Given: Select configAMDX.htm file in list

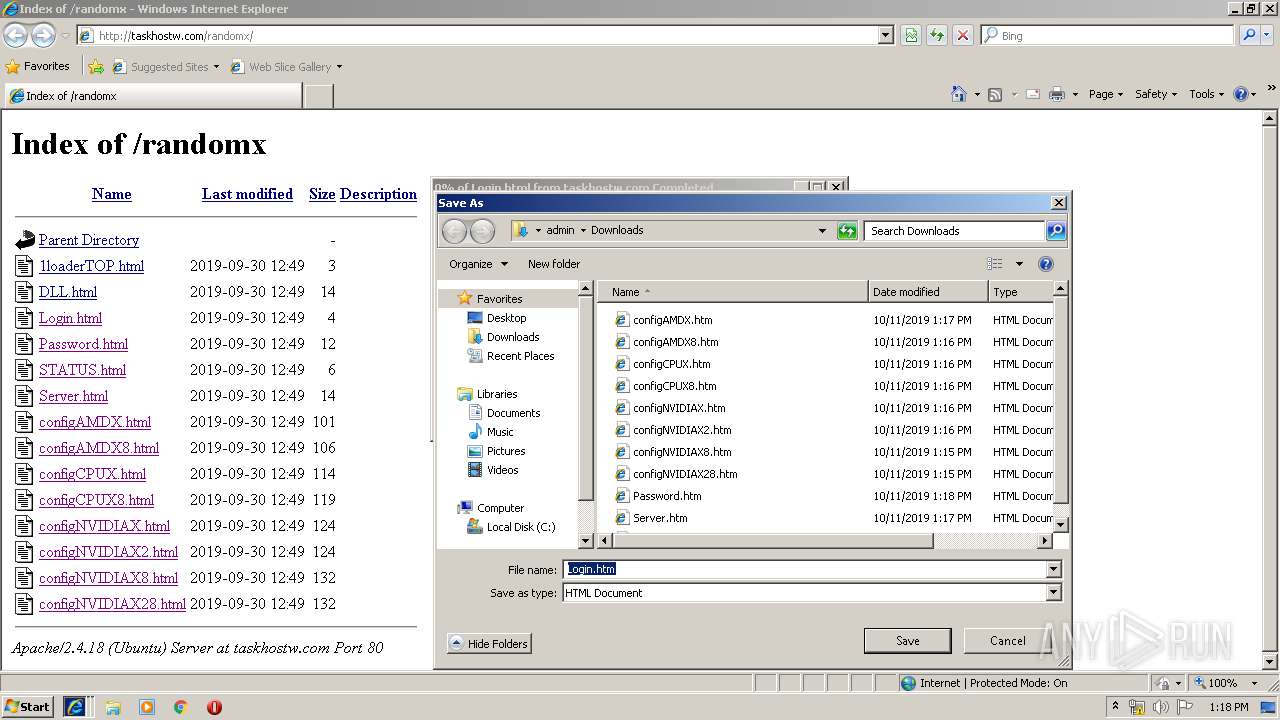Looking at the screenshot, I should [672, 320].
